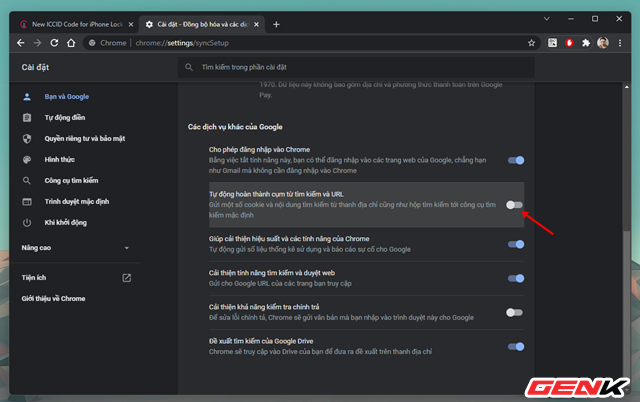Open the Extensions puzzle icon
640x402 pixels.
(x=586, y=43)
